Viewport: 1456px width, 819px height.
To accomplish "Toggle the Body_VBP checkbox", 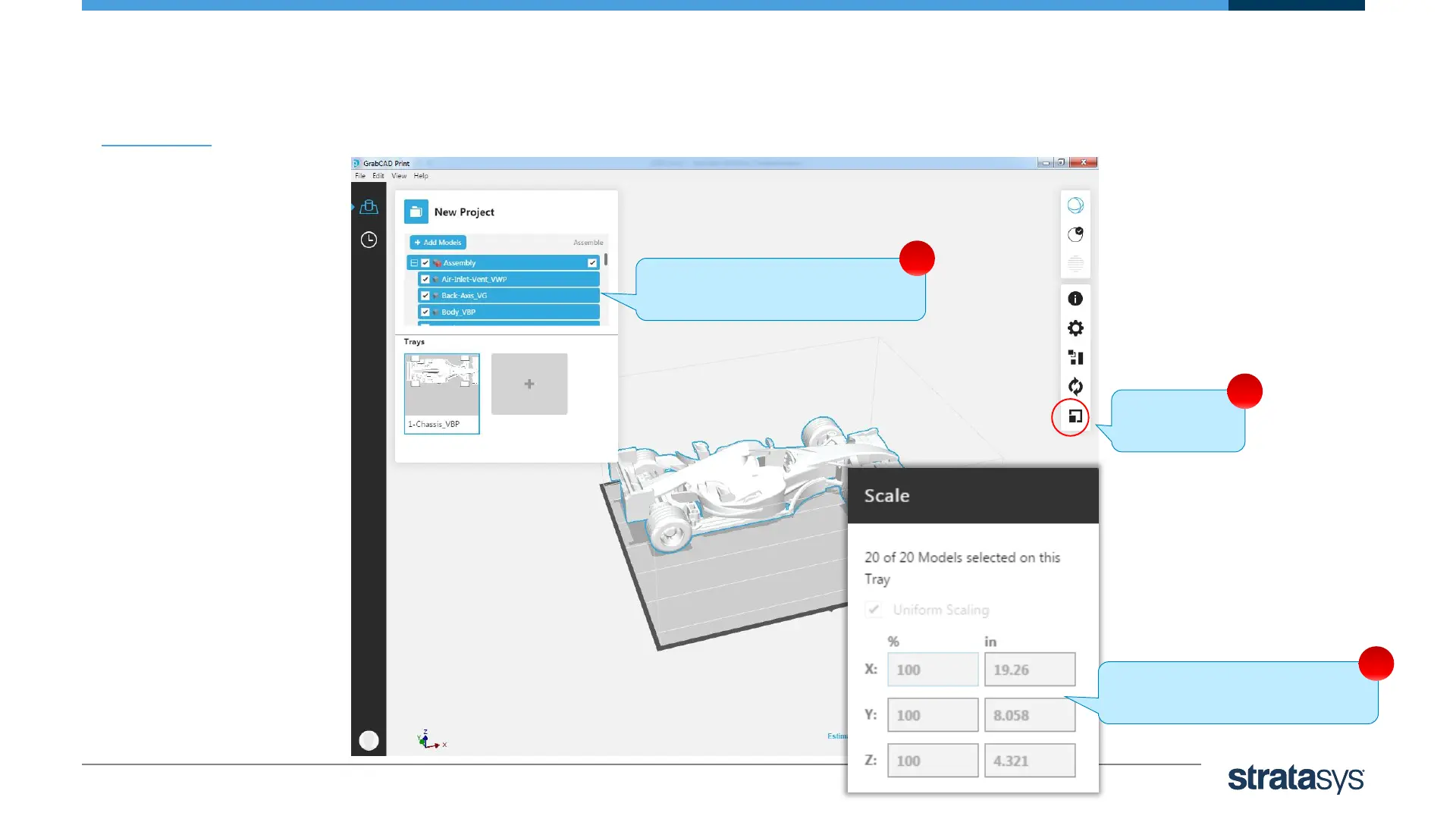I will [x=425, y=312].
